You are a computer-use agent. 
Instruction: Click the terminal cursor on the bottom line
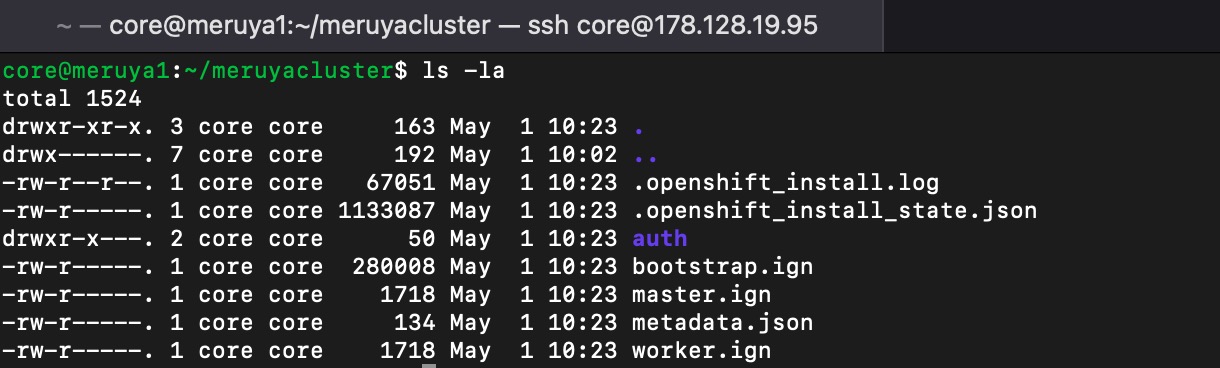(429, 365)
